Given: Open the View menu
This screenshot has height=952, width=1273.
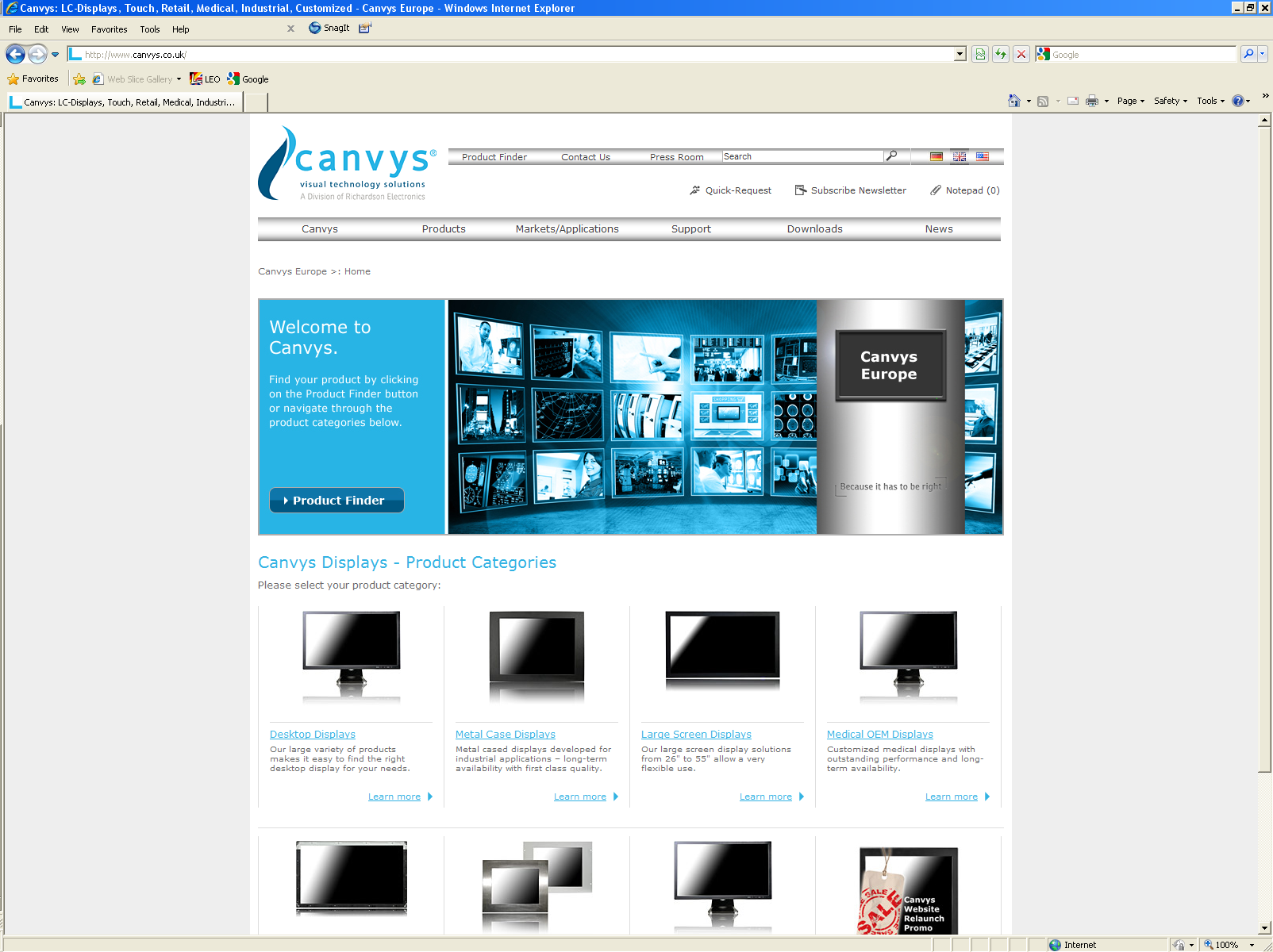Looking at the screenshot, I should pos(70,29).
